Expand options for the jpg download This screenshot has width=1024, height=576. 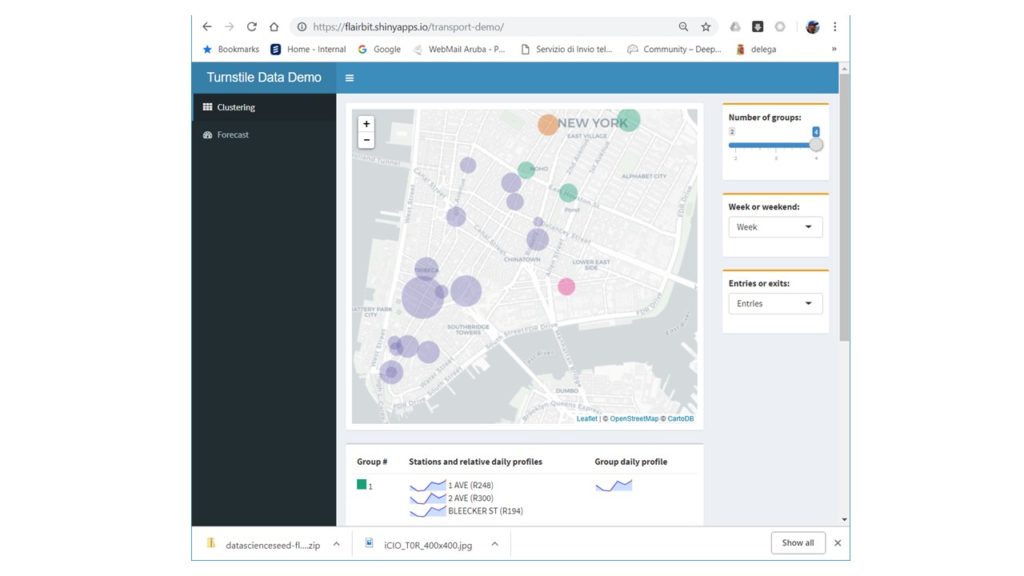[494, 543]
